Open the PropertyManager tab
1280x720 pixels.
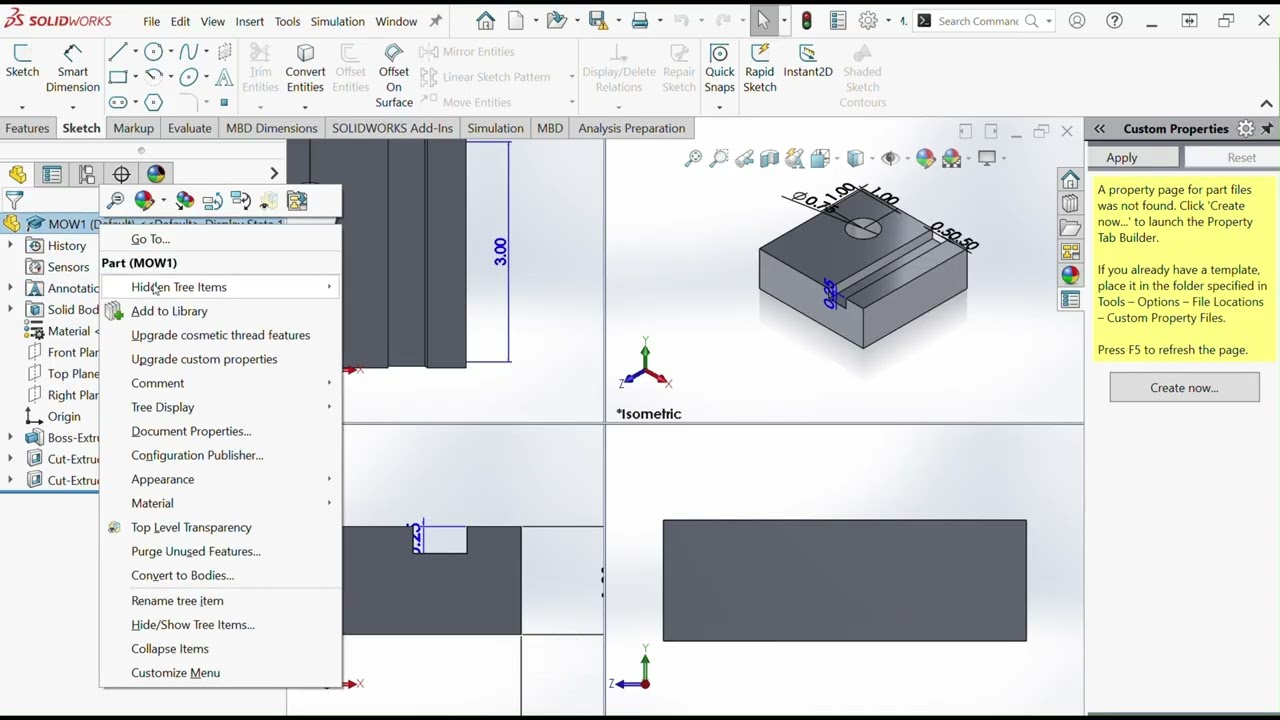[x=52, y=174]
